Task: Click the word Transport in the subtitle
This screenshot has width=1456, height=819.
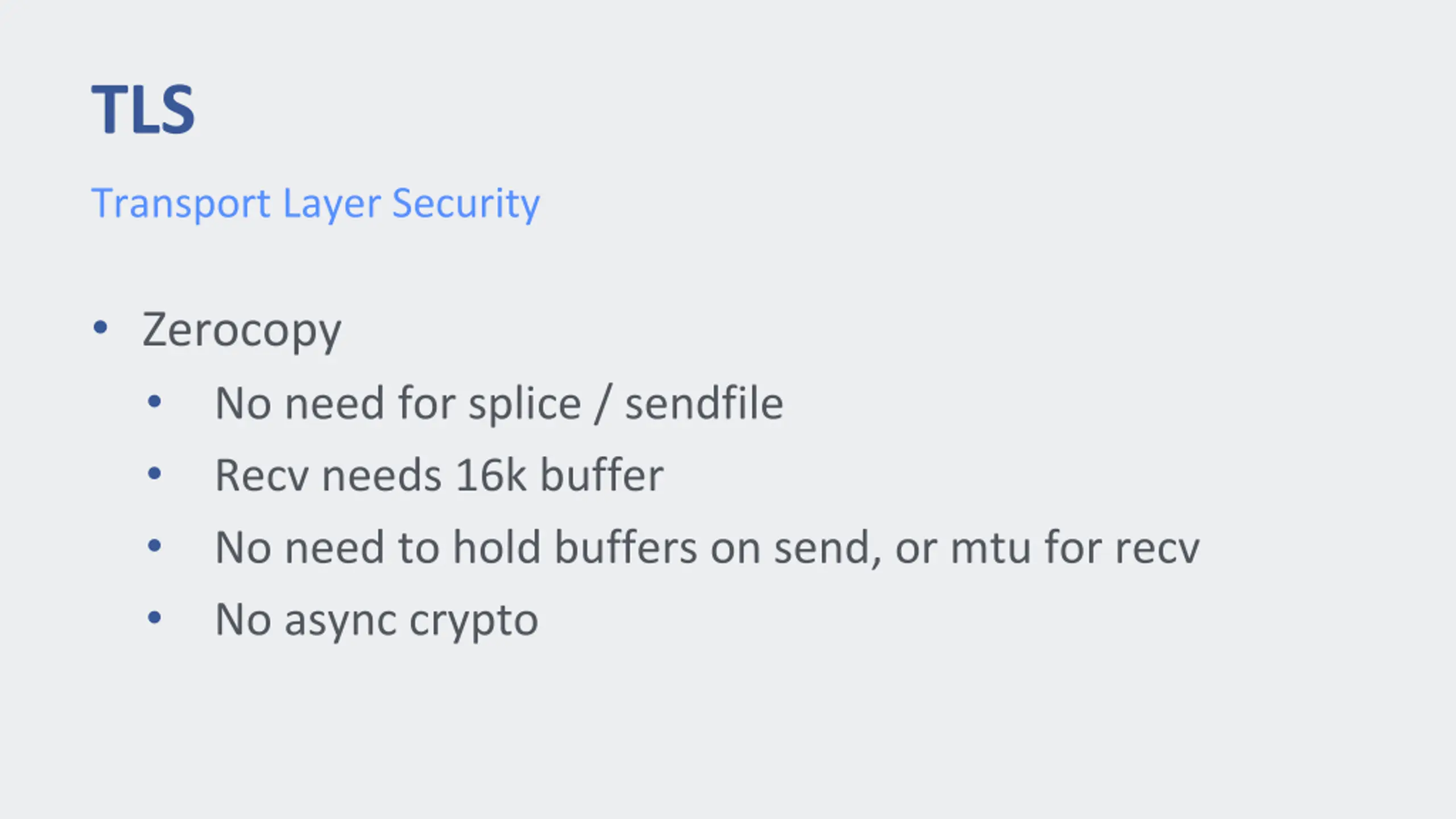Action: pyautogui.click(x=181, y=204)
